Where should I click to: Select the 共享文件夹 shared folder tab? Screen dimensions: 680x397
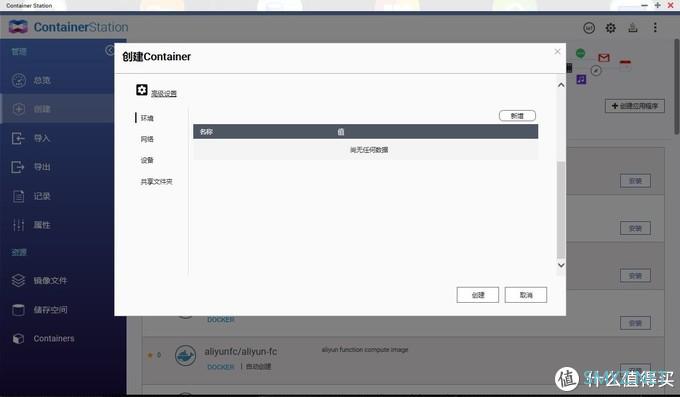(x=157, y=181)
